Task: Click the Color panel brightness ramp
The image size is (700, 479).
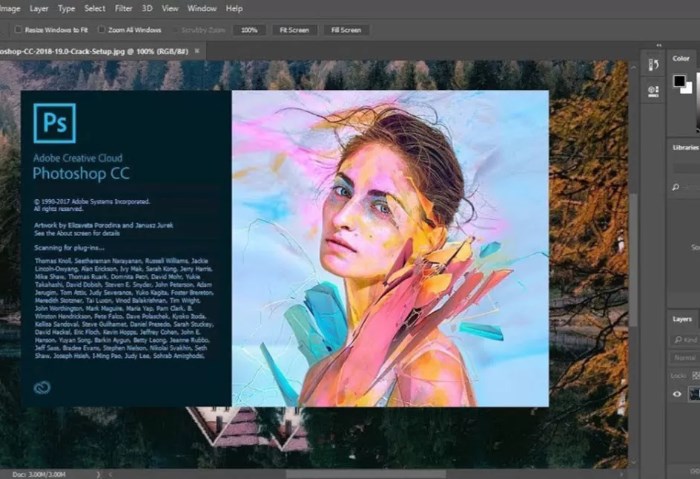Action: (698, 103)
